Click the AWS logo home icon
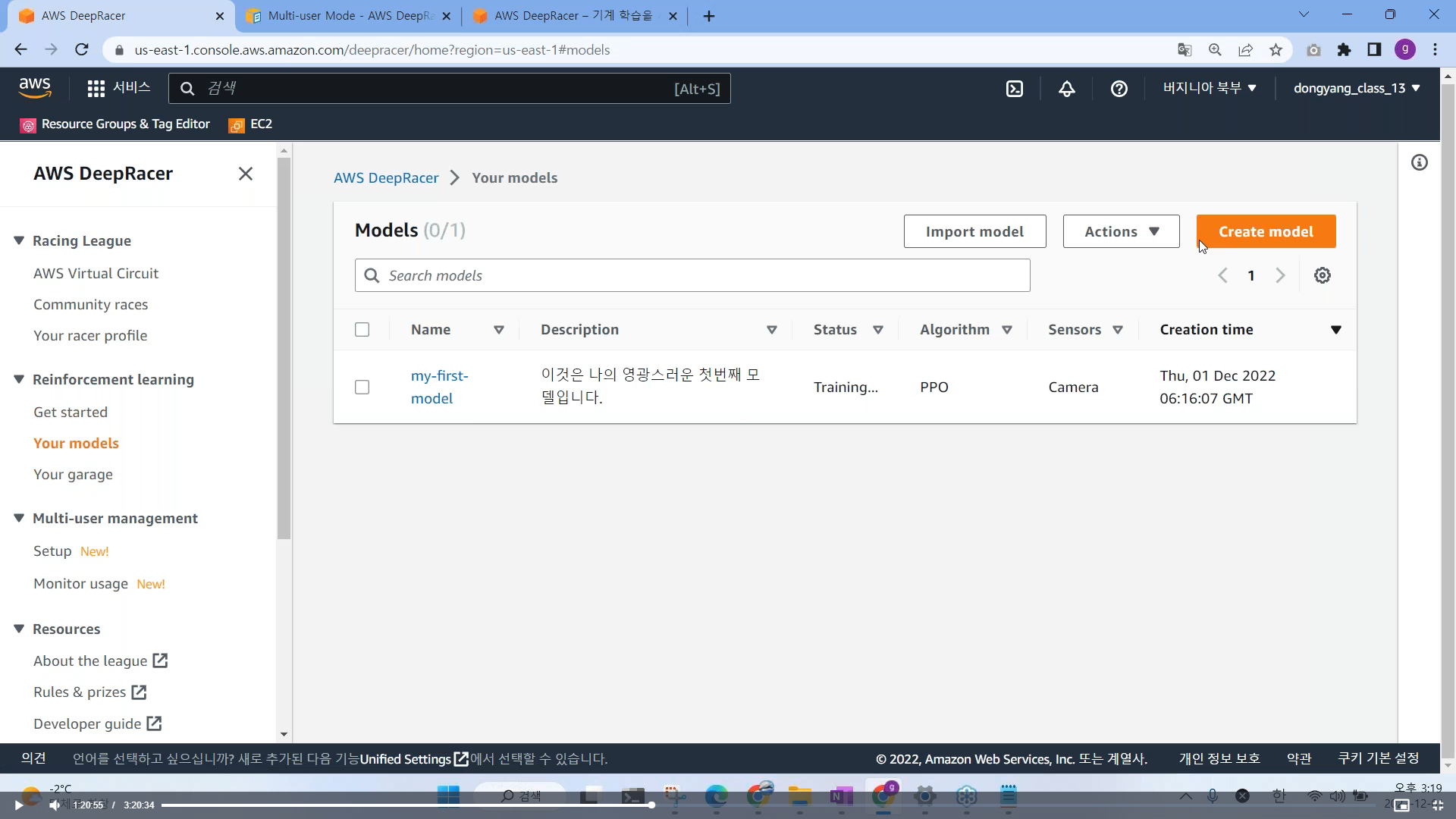 [x=35, y=88]
